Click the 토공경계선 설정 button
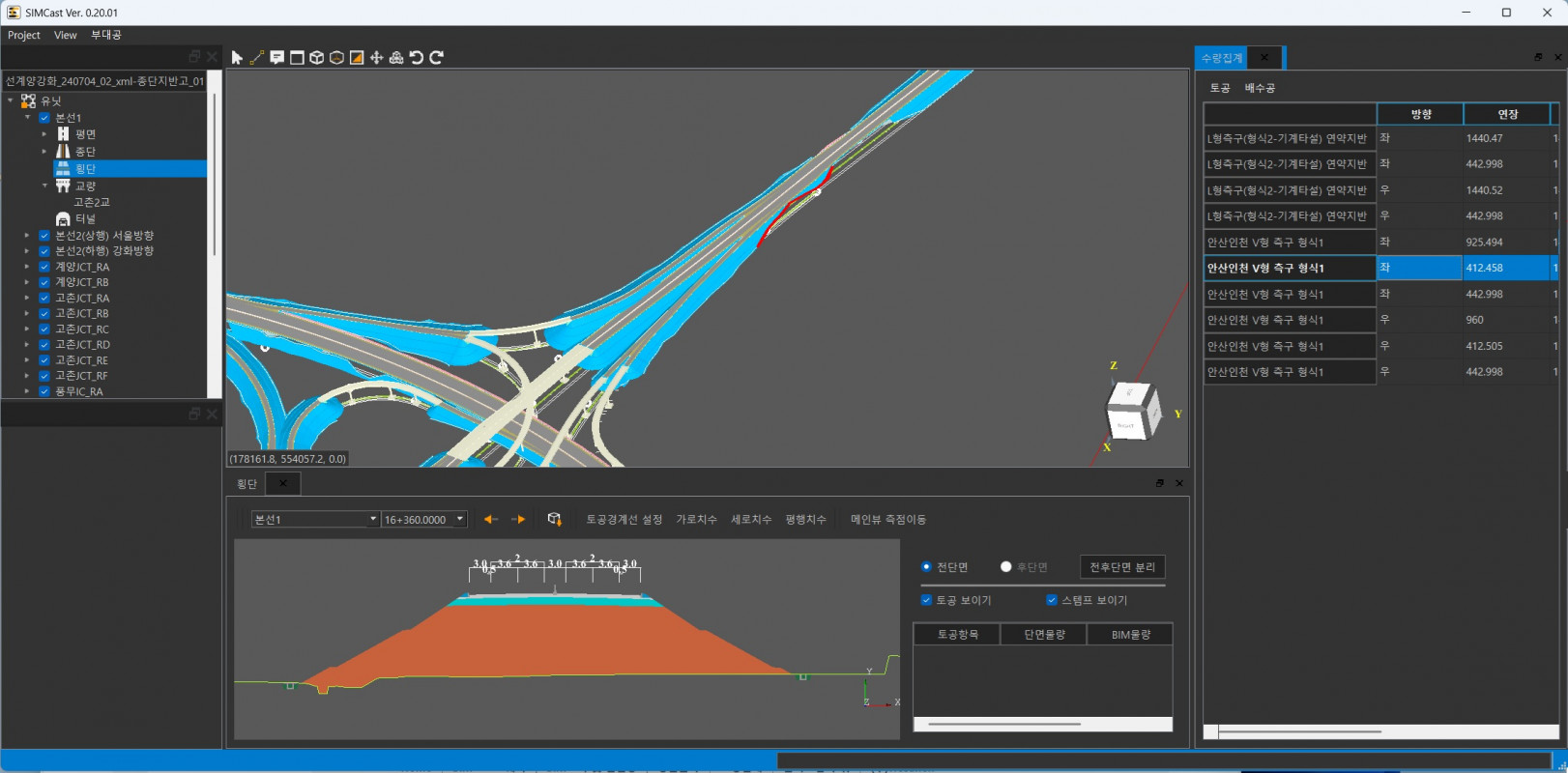This screenshot has height=773, width=1568. pyautogui.click(x=624, y=520)
